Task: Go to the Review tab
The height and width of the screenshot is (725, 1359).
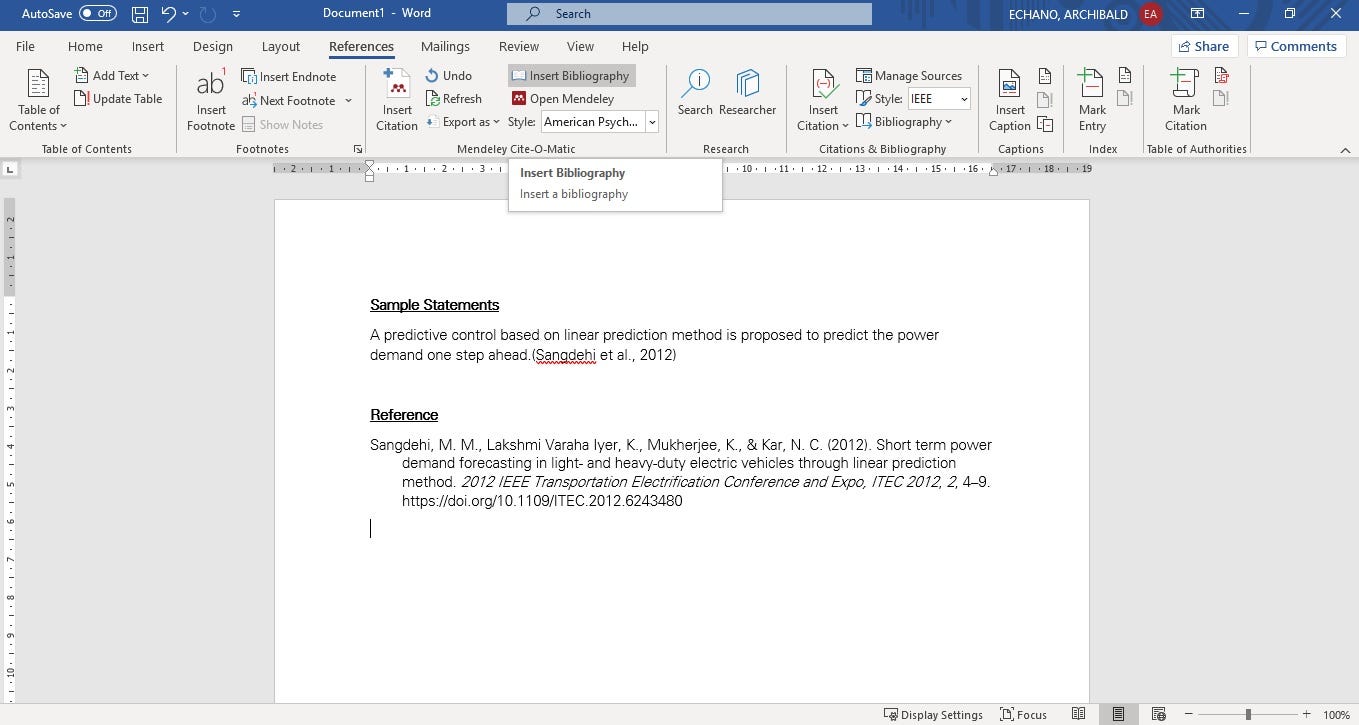Action: [x=519, y=46]
